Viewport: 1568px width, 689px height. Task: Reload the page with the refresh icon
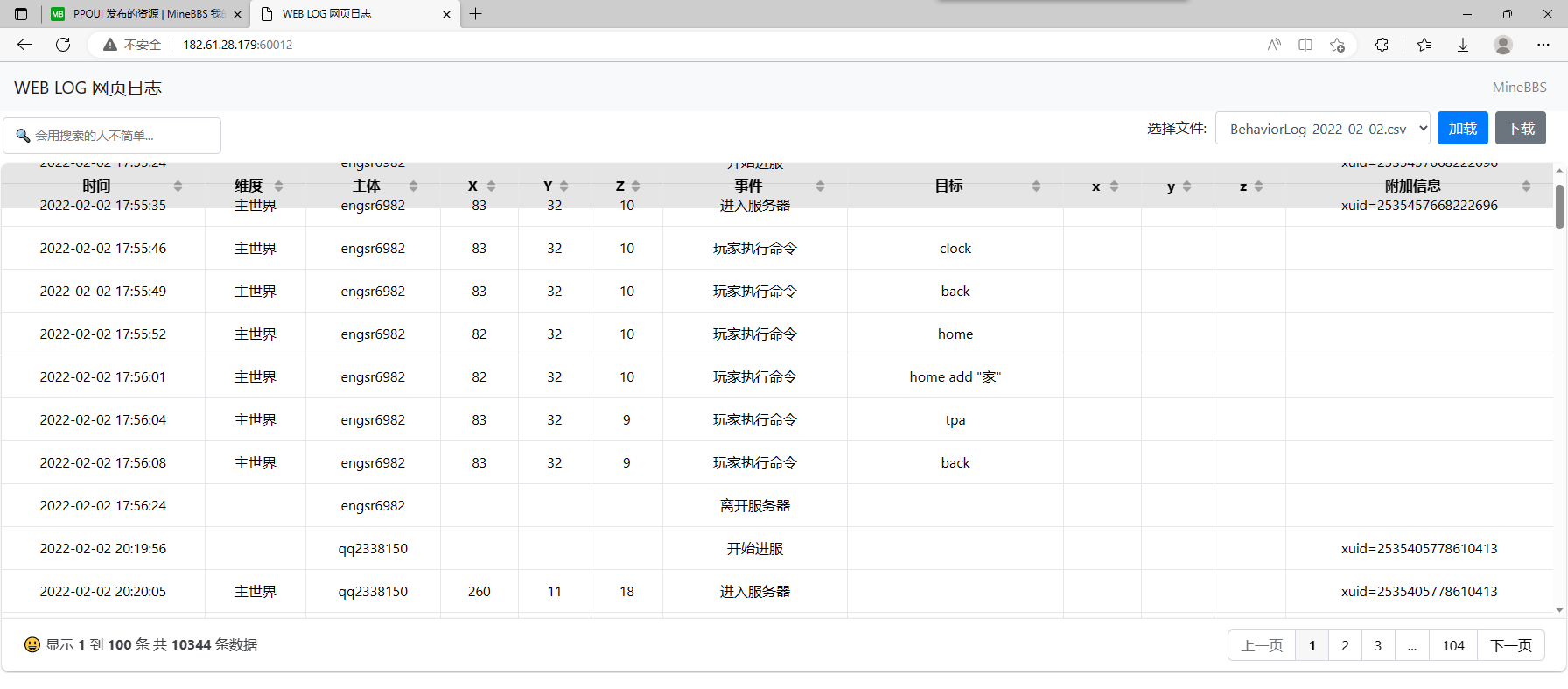coord(63,45)
